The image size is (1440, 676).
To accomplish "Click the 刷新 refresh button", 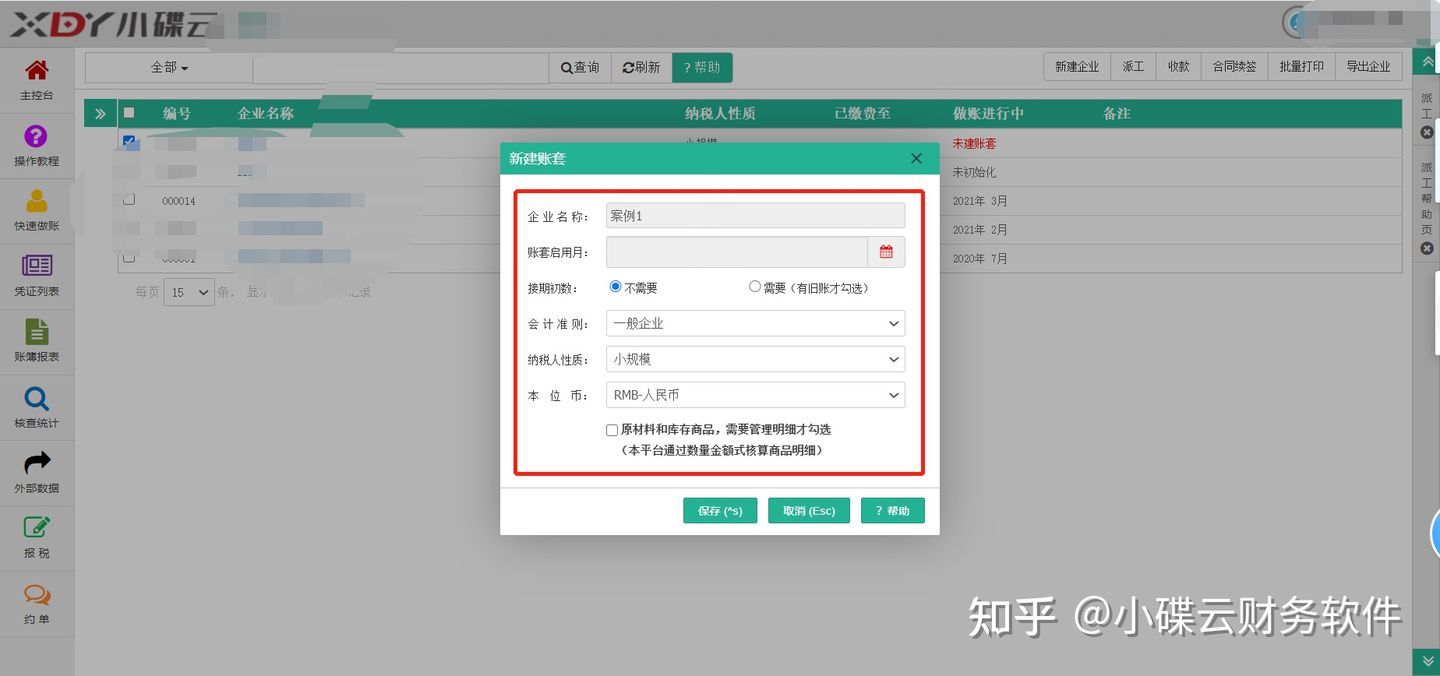I will click(x=641, y=68).
